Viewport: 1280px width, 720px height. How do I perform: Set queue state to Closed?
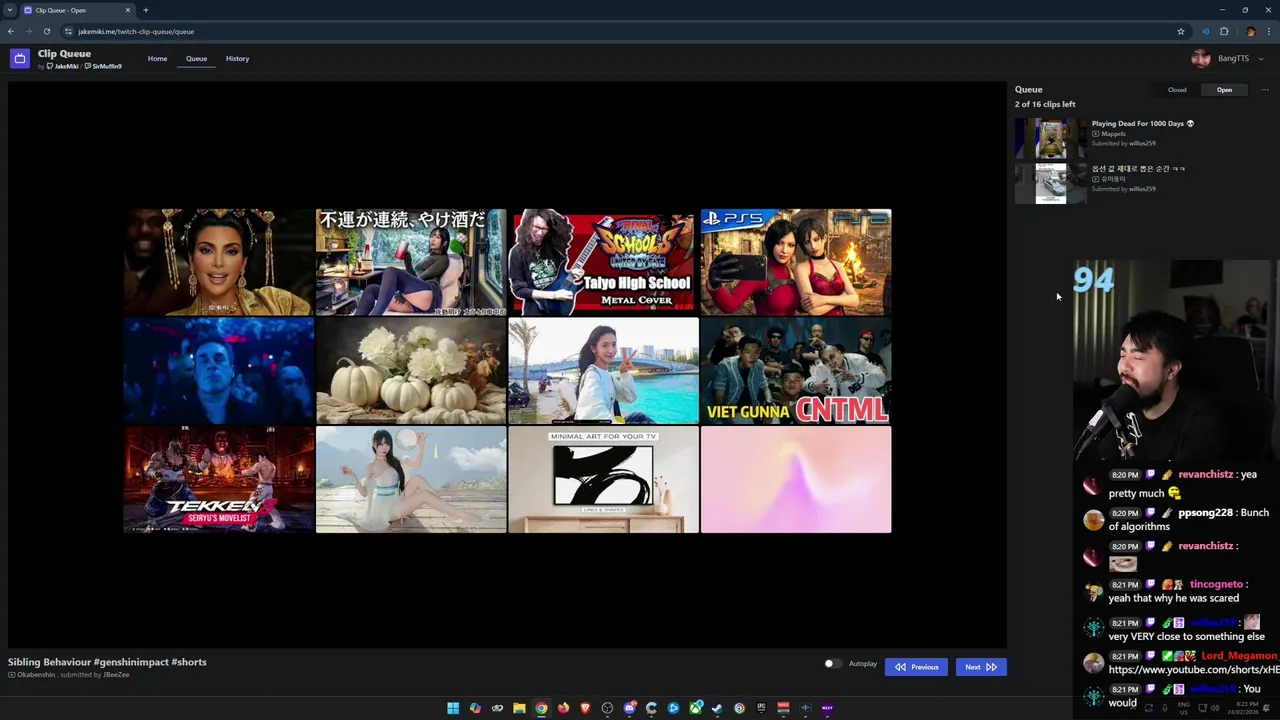tap(1177, 90)
